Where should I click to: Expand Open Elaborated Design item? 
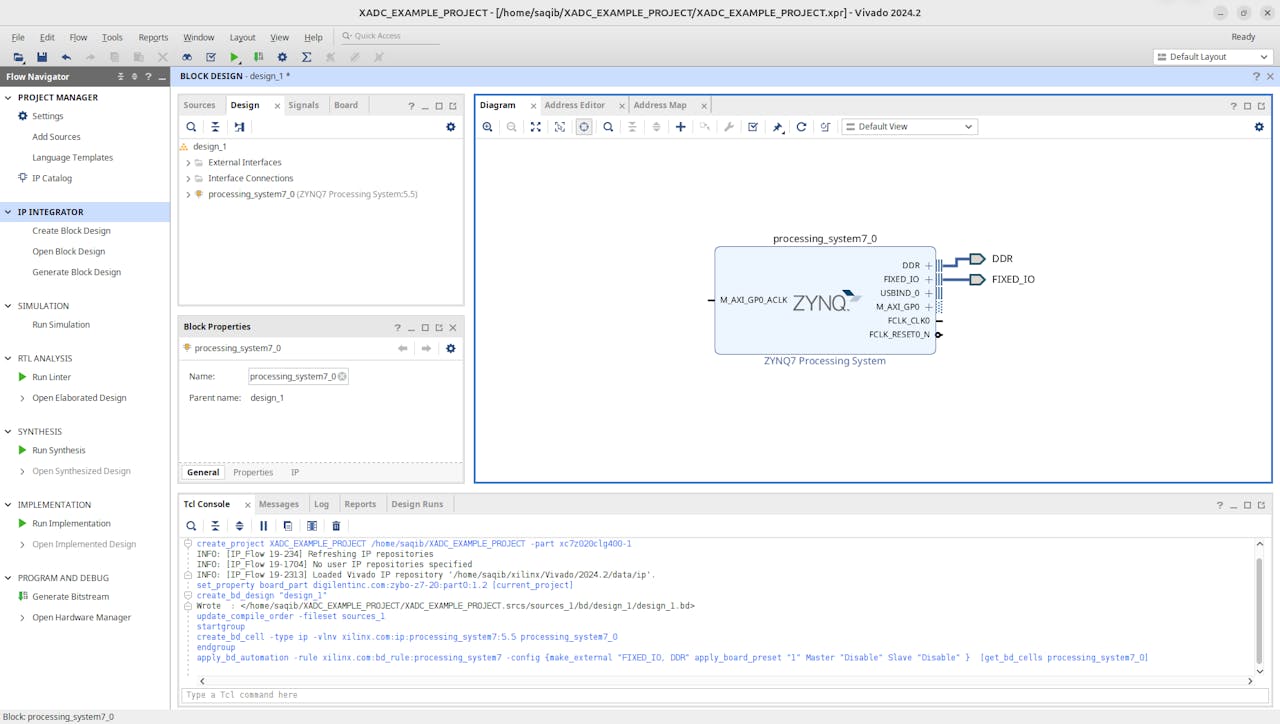pyautogui.click(x=23, y=398)
